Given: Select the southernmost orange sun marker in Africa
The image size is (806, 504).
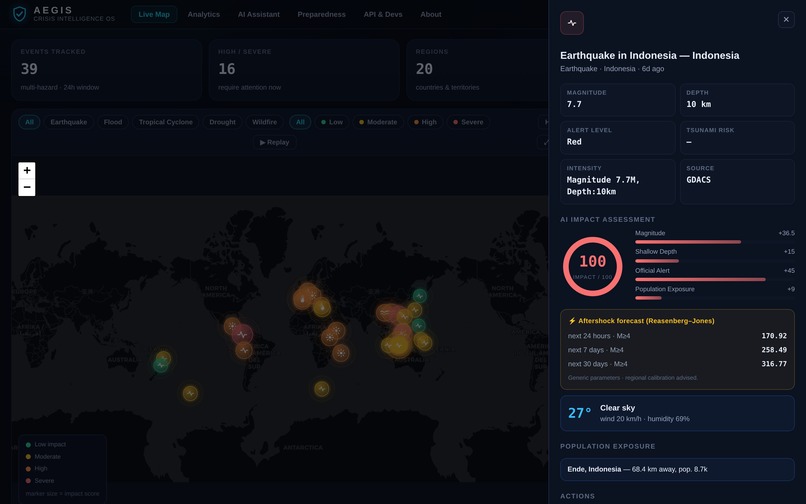Looking at the screenshot, I should pos(340,353).
